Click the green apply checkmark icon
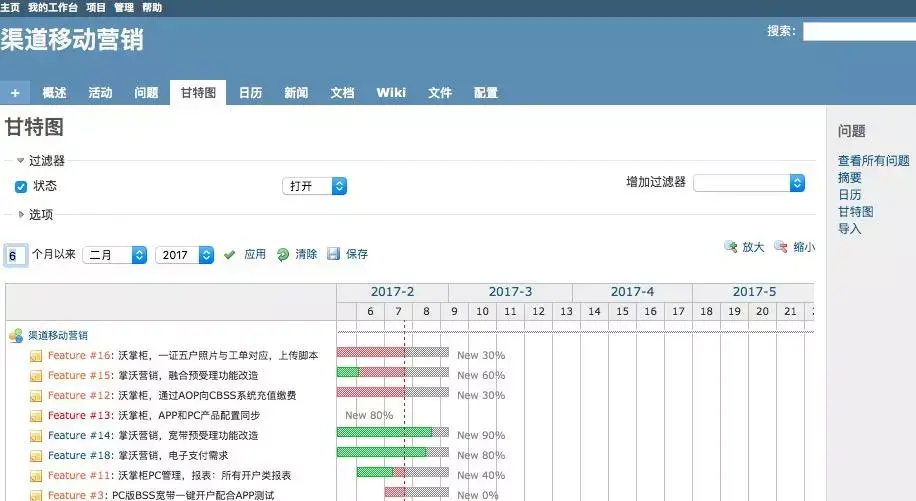Image resolution: width=916 pixels, height=501 pixels. coord(230,255)
